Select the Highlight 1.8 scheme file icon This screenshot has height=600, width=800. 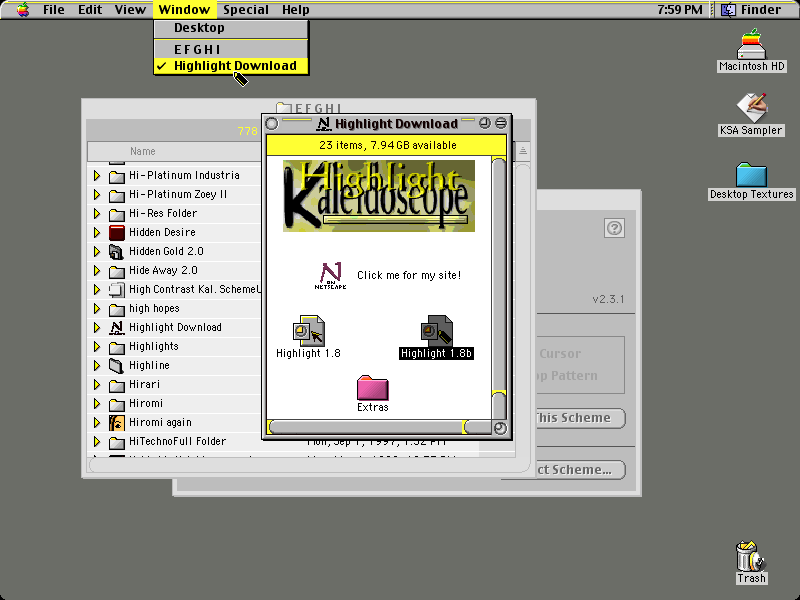(309, 331)
